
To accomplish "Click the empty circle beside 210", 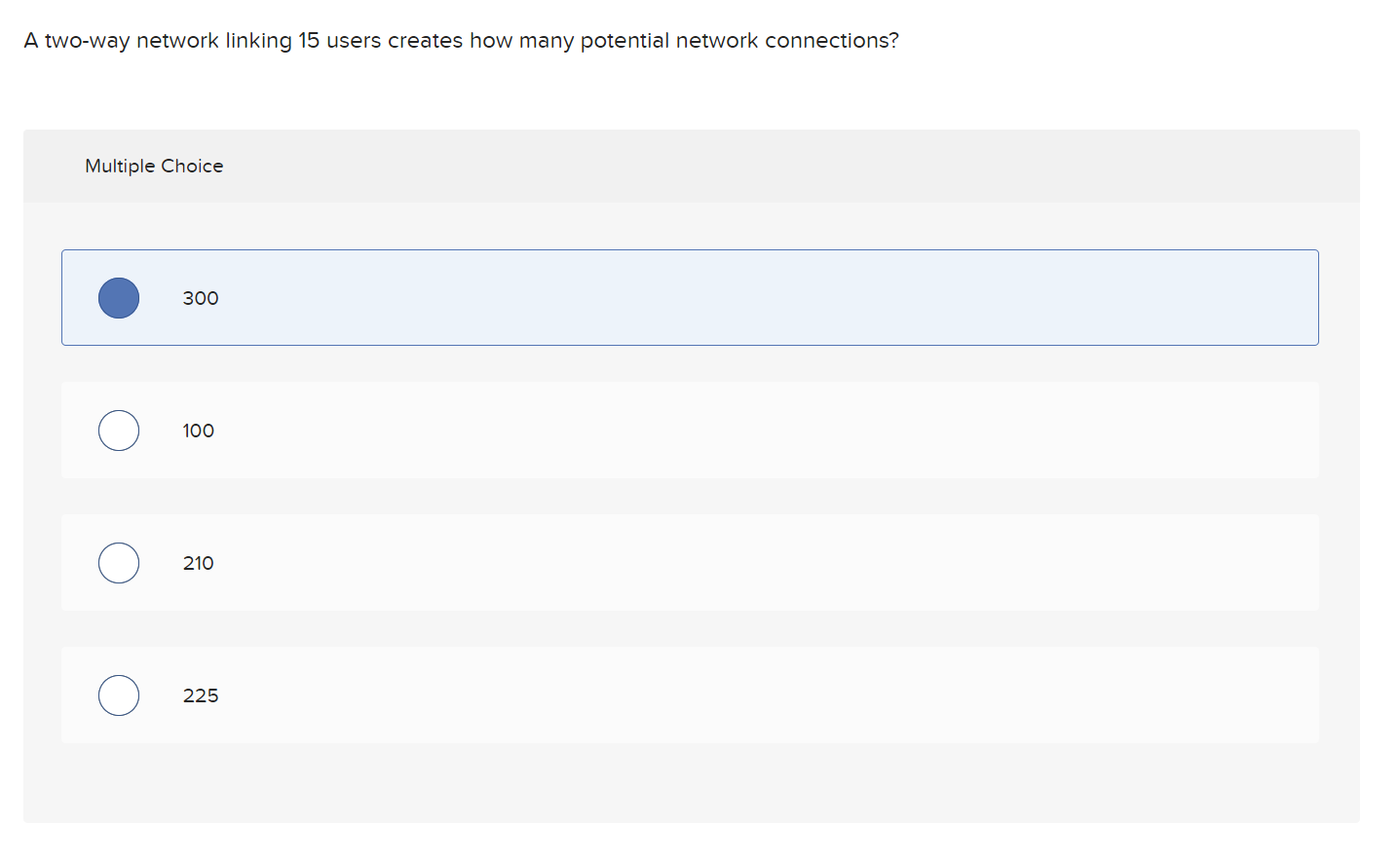I will tap(118, 562).
